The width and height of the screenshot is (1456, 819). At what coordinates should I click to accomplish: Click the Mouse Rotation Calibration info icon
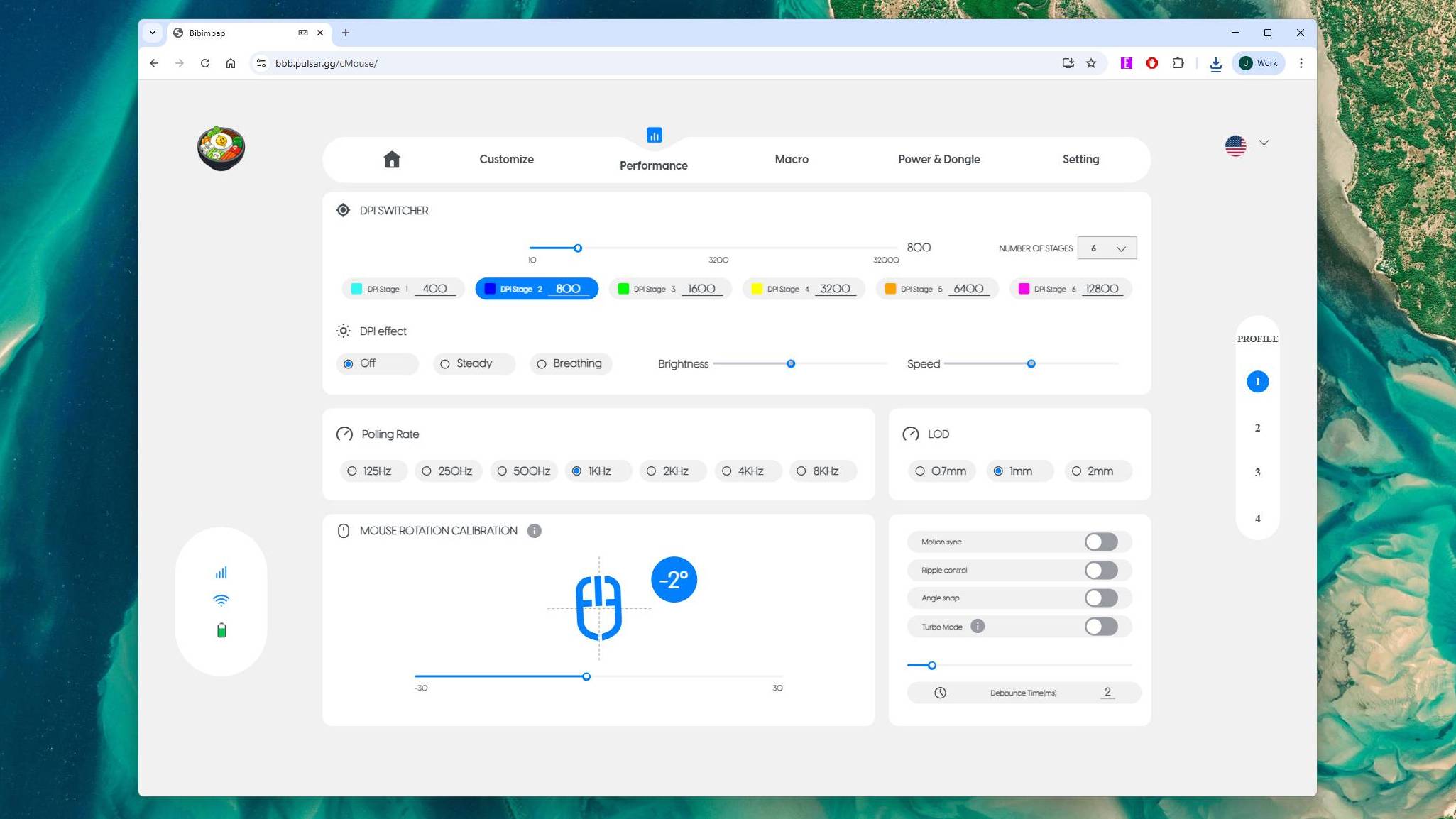tap(535, 530)
